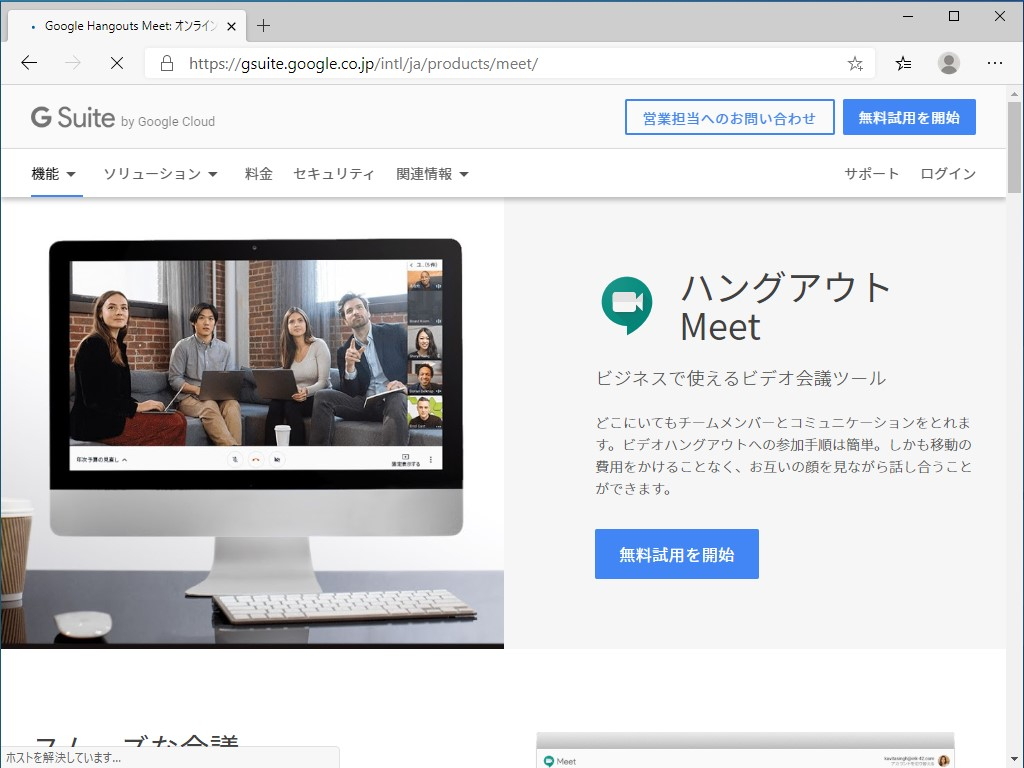
Task: Add this page to favorites via star icon
Action: coord(854,62)
